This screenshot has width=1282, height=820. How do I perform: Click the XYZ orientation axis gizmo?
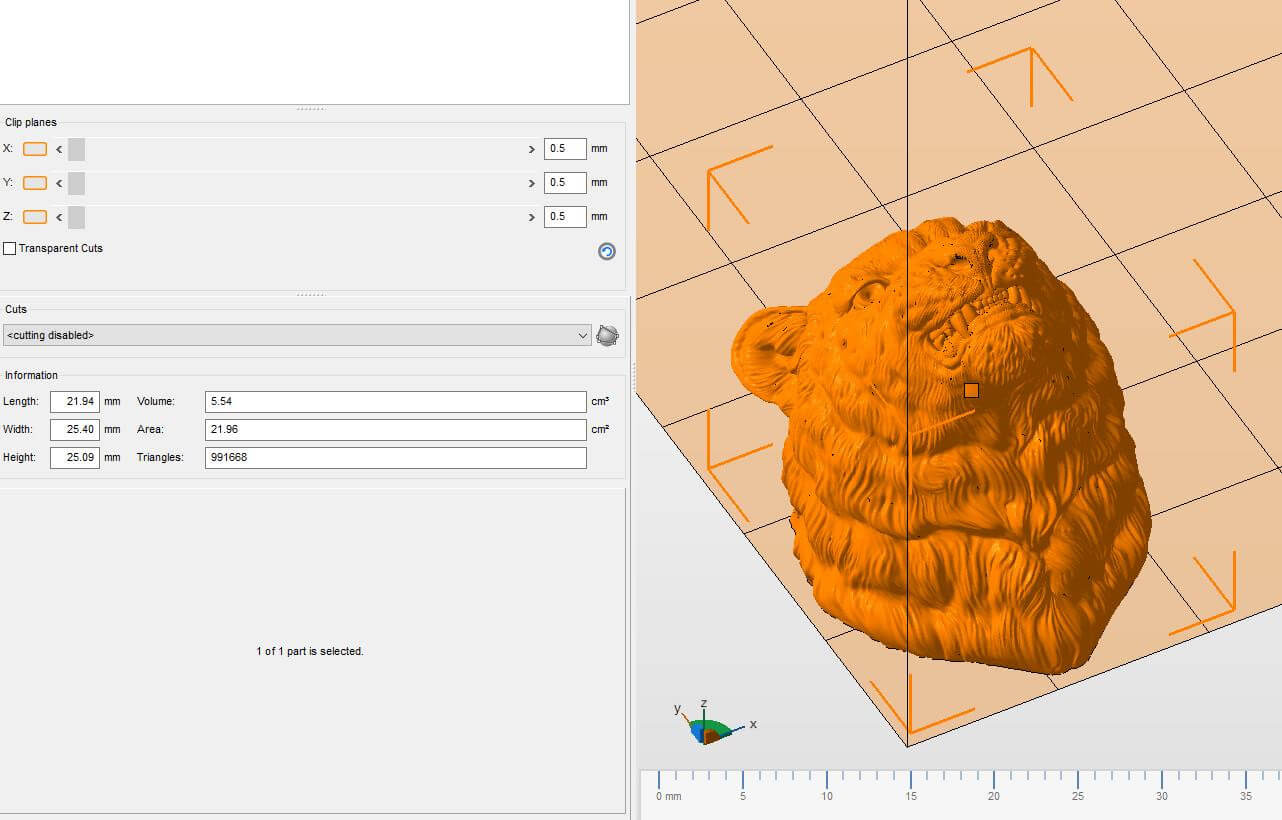tap(711, 727)
